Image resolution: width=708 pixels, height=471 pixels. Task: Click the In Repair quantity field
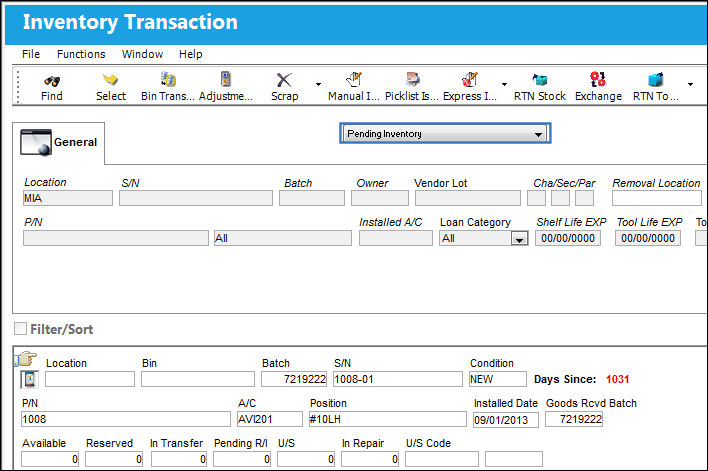pos(370,459)
